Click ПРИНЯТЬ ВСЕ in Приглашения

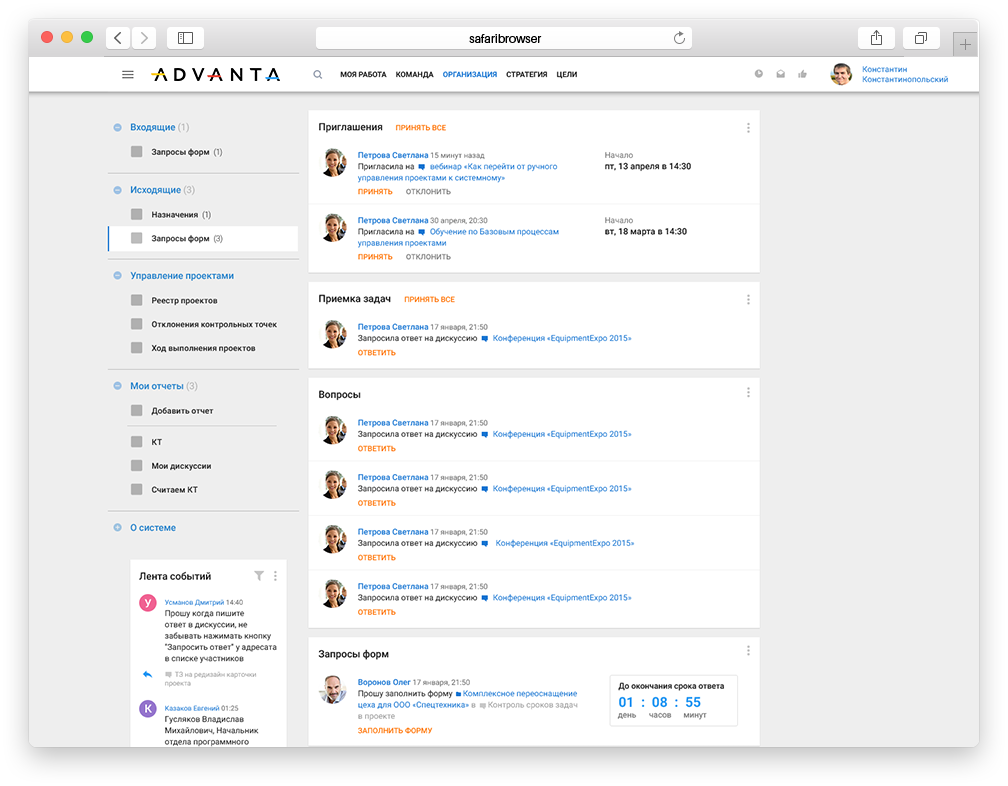pyautogui.click(x=420, y=128)
